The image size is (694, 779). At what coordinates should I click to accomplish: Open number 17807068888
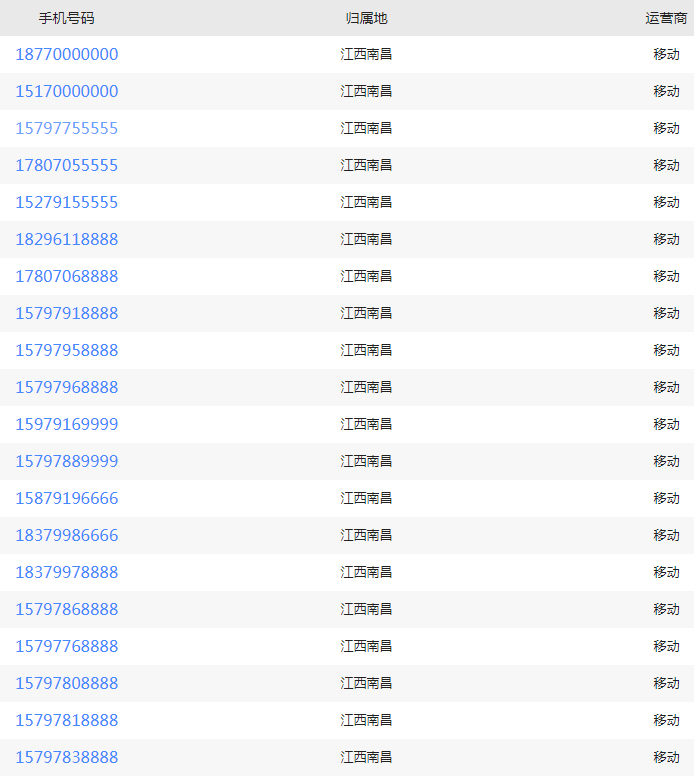[x=67, y=276]
